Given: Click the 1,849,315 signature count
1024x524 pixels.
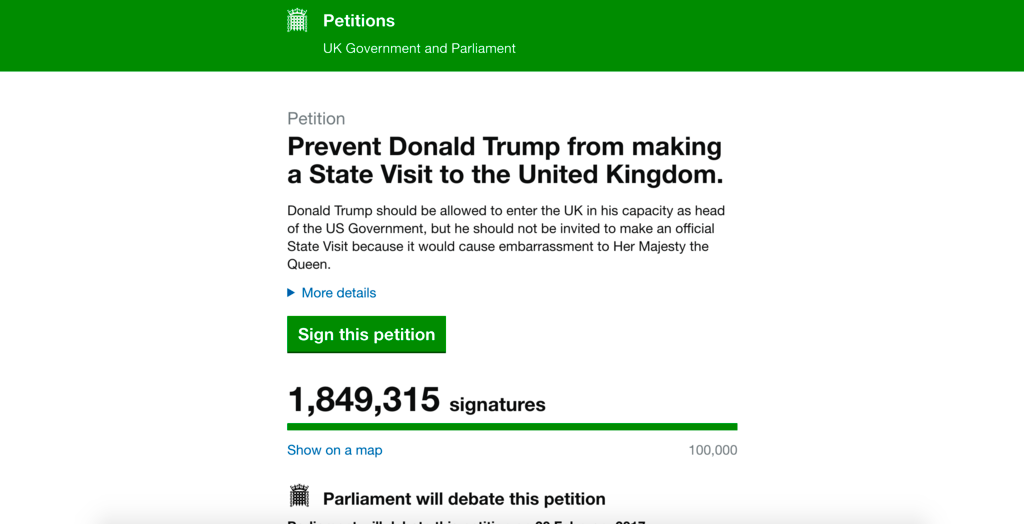Looking at the screenshot, I should tap(364, 399).
